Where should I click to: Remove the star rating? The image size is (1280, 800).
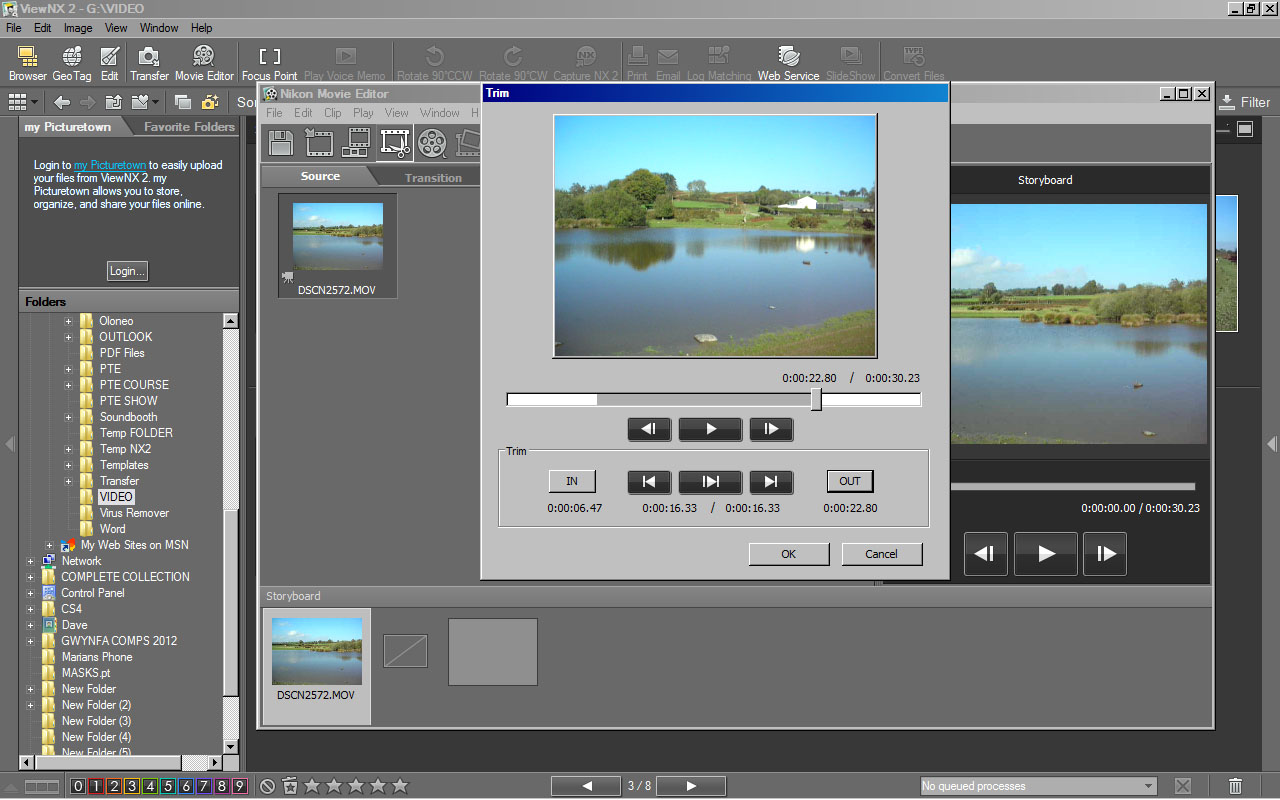[x=267, y=786]
